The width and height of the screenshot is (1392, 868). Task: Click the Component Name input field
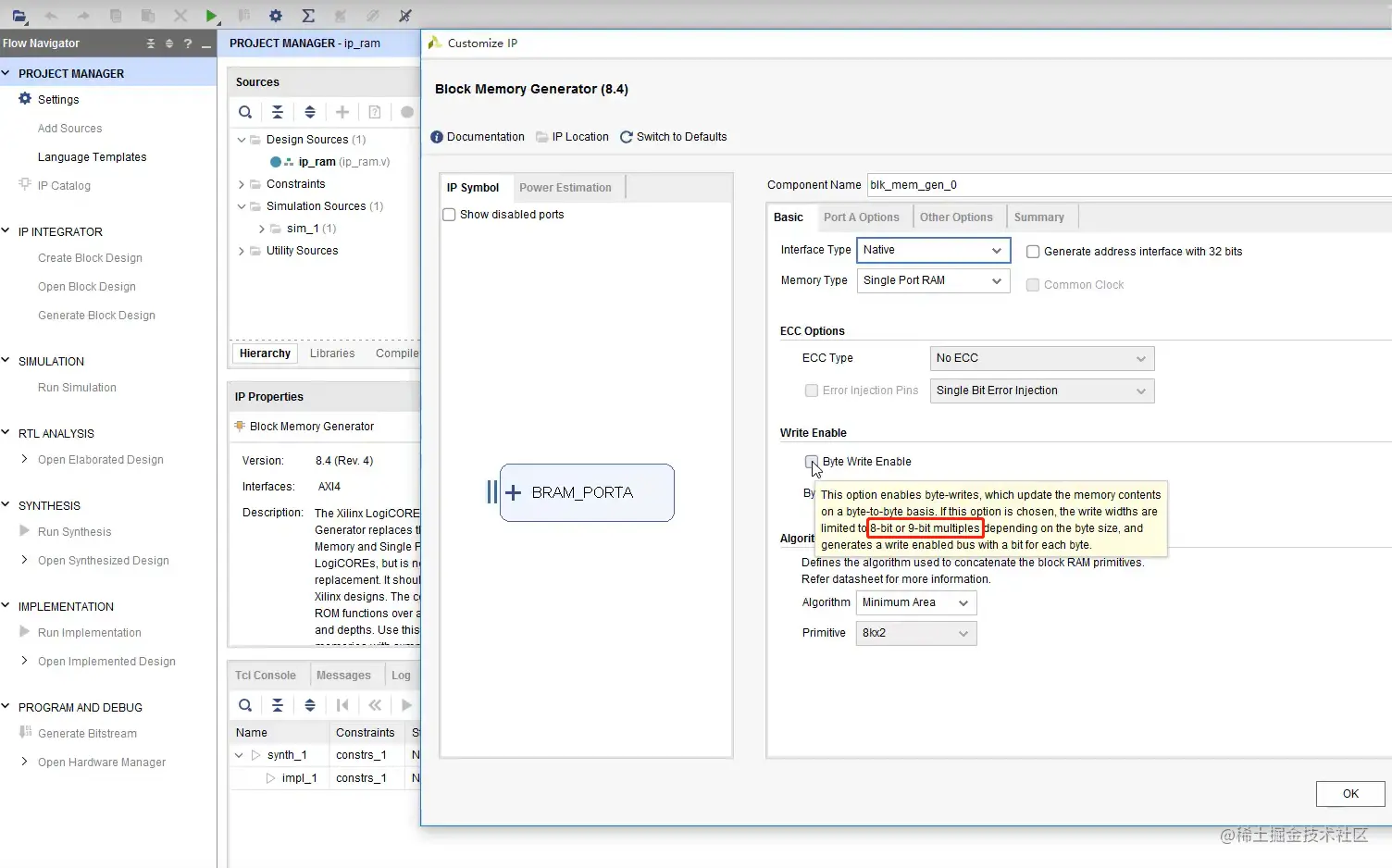coord(1129,185)
